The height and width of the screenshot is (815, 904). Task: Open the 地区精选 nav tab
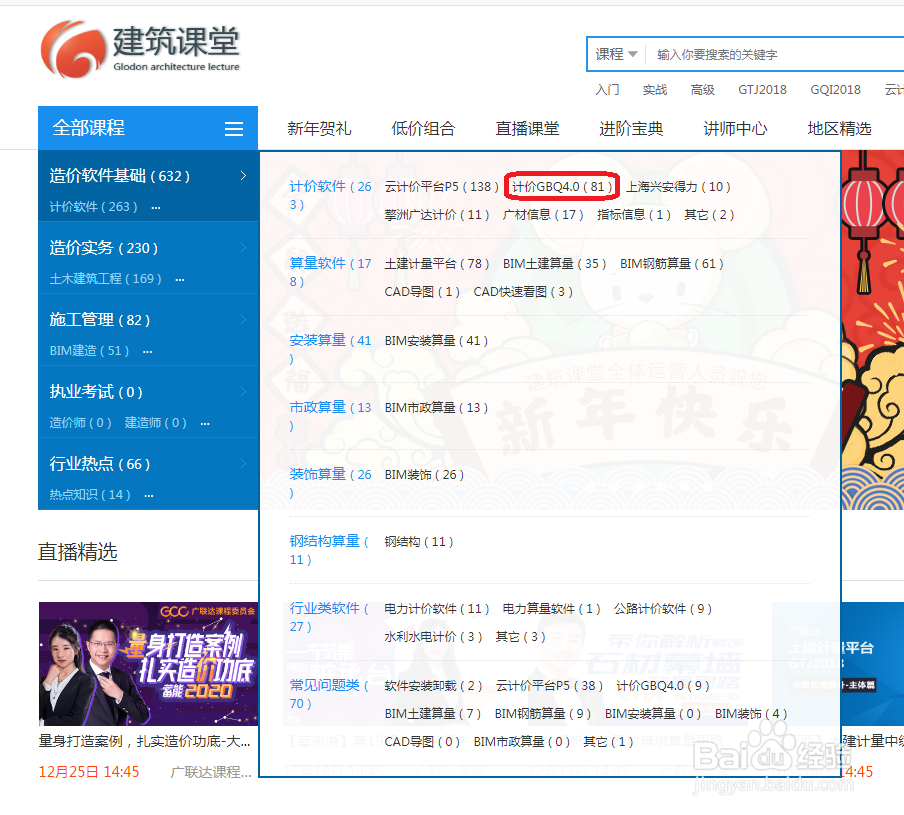[839, 129]
